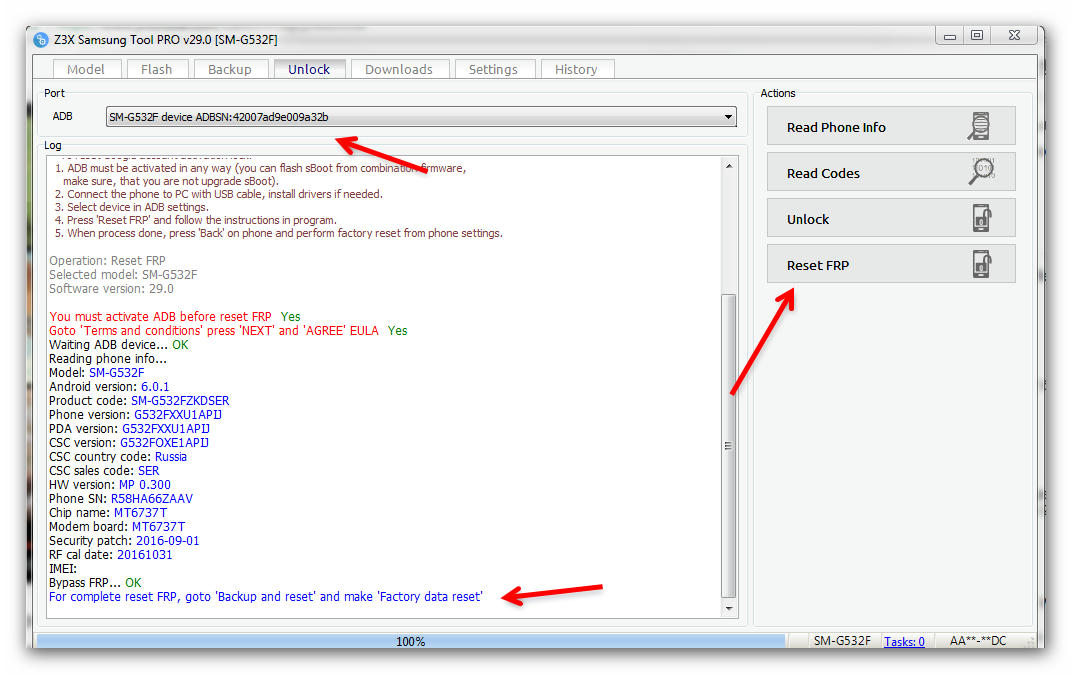This screenshot has height=674, width=1072.
Task: Click 'Waiting ADB device... OK' log line
Action: pos(118,345)
